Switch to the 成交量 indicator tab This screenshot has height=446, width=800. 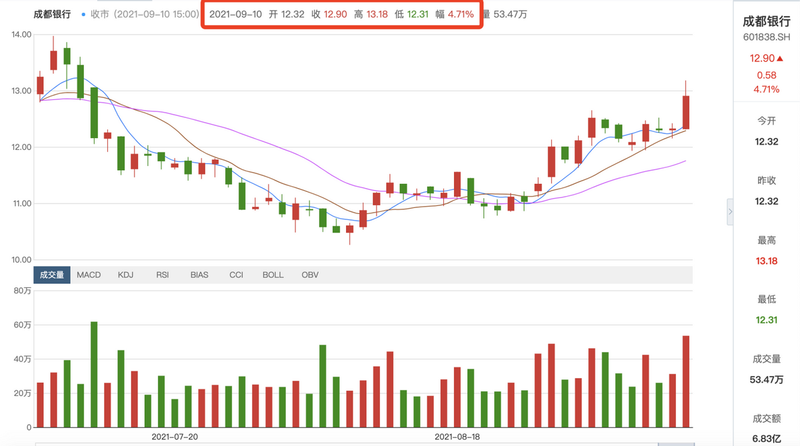pos(52,275)
